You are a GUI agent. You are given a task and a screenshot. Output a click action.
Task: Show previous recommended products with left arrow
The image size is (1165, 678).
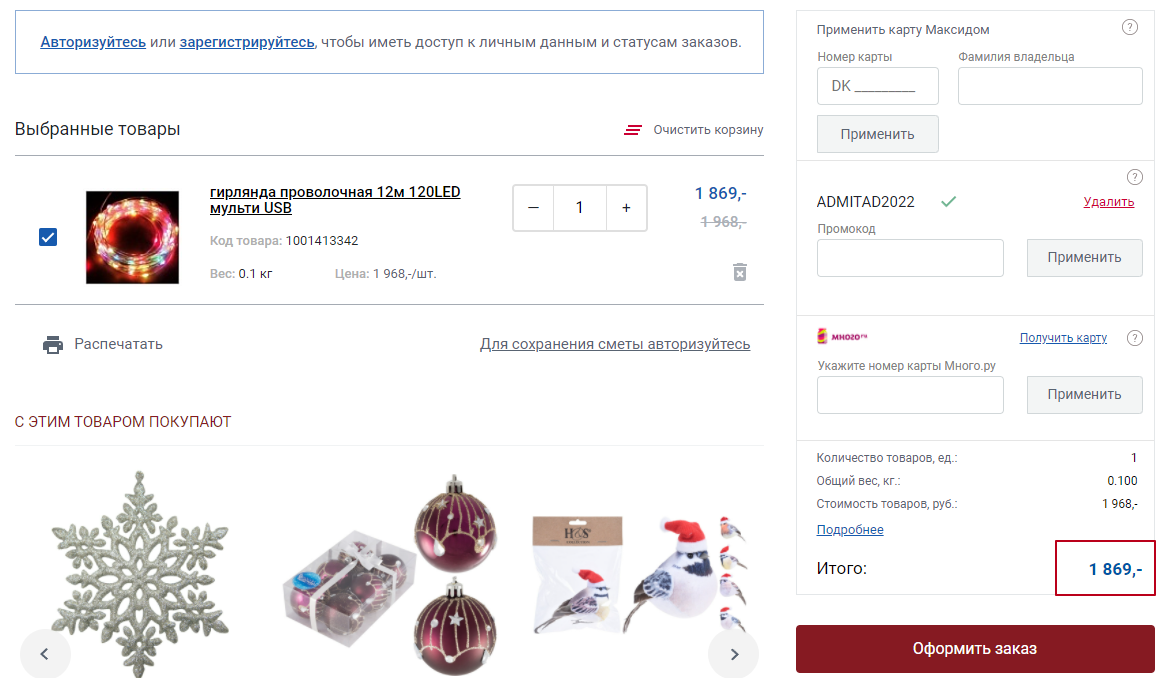[x=45, y=653]
